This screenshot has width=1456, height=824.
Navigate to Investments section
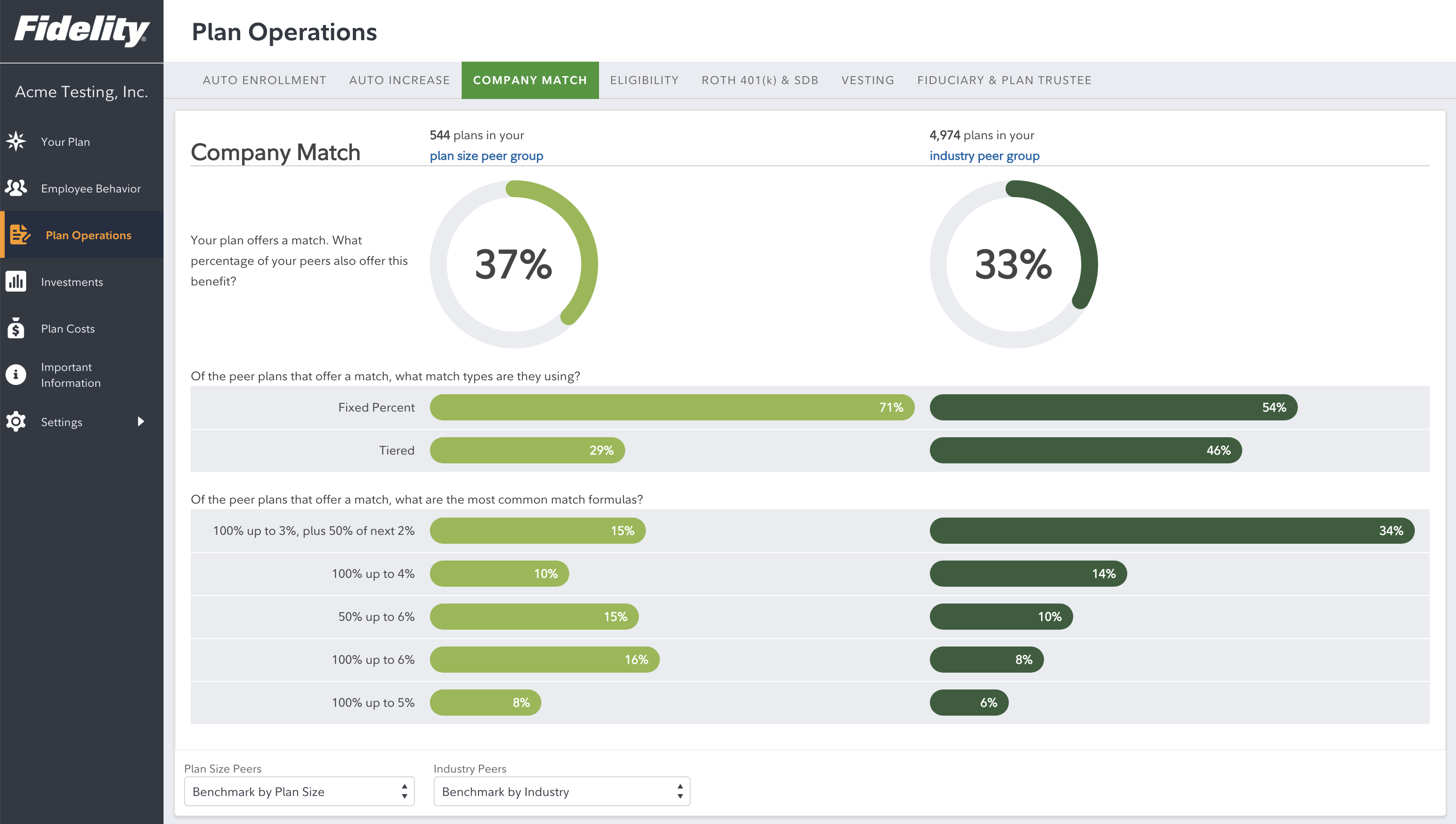81,281
